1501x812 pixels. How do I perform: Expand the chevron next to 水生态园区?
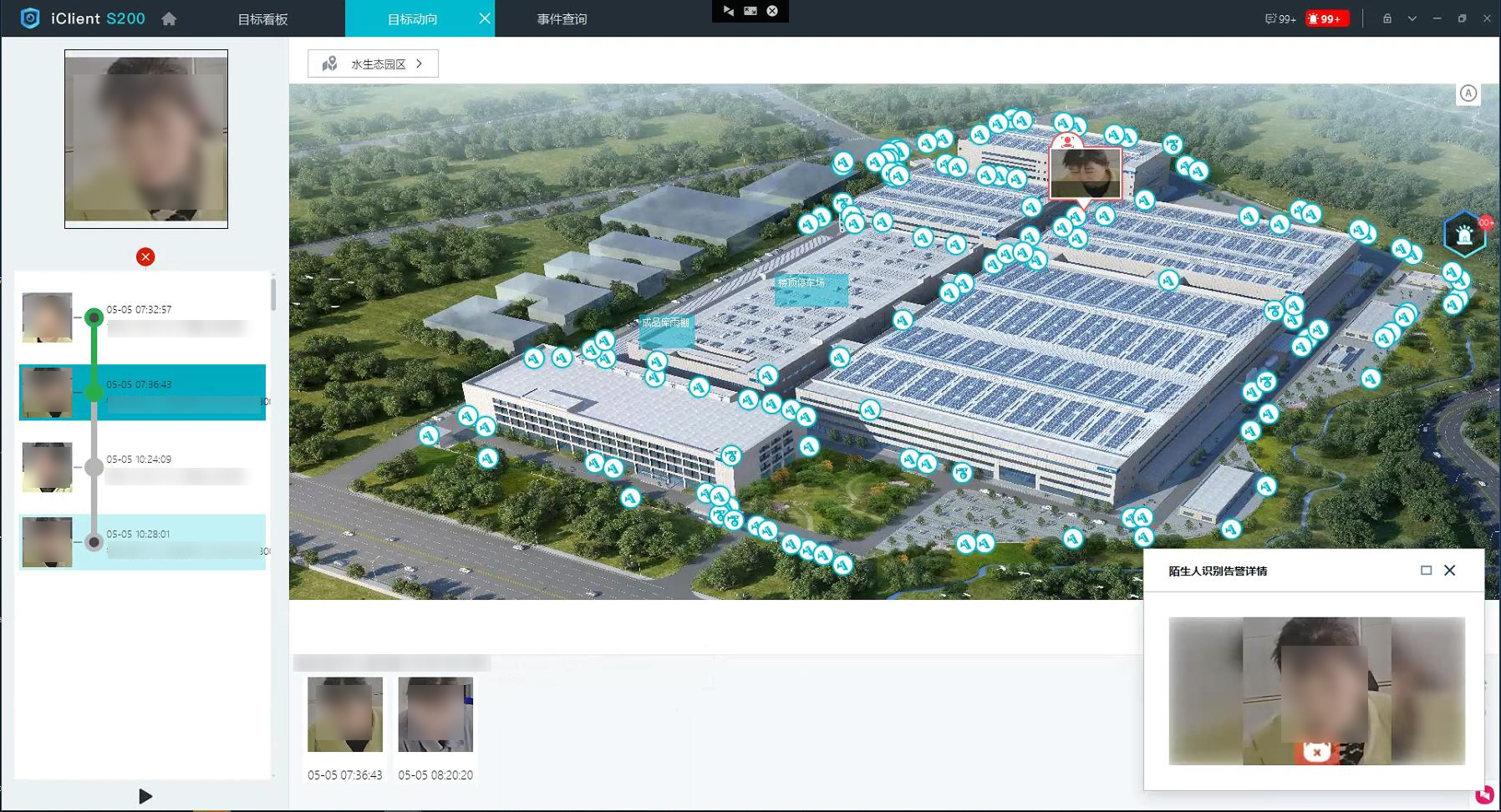pos(420,63)
